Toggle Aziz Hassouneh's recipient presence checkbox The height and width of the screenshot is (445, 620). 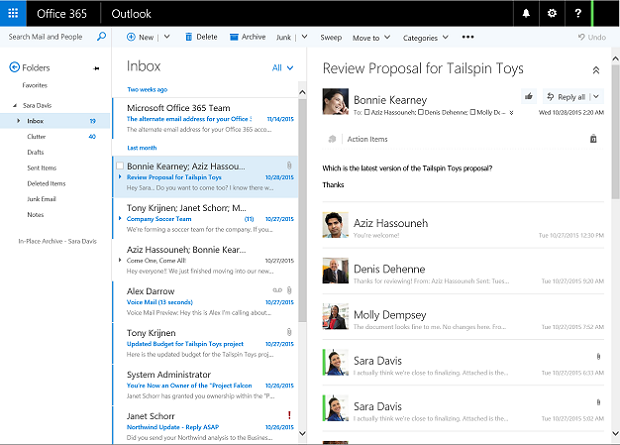[368, 112]
